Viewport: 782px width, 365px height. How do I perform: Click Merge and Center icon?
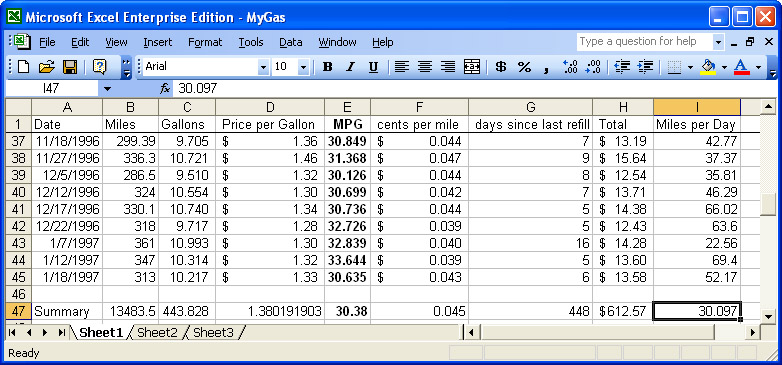pyautogui.click(x=472, y=67)
